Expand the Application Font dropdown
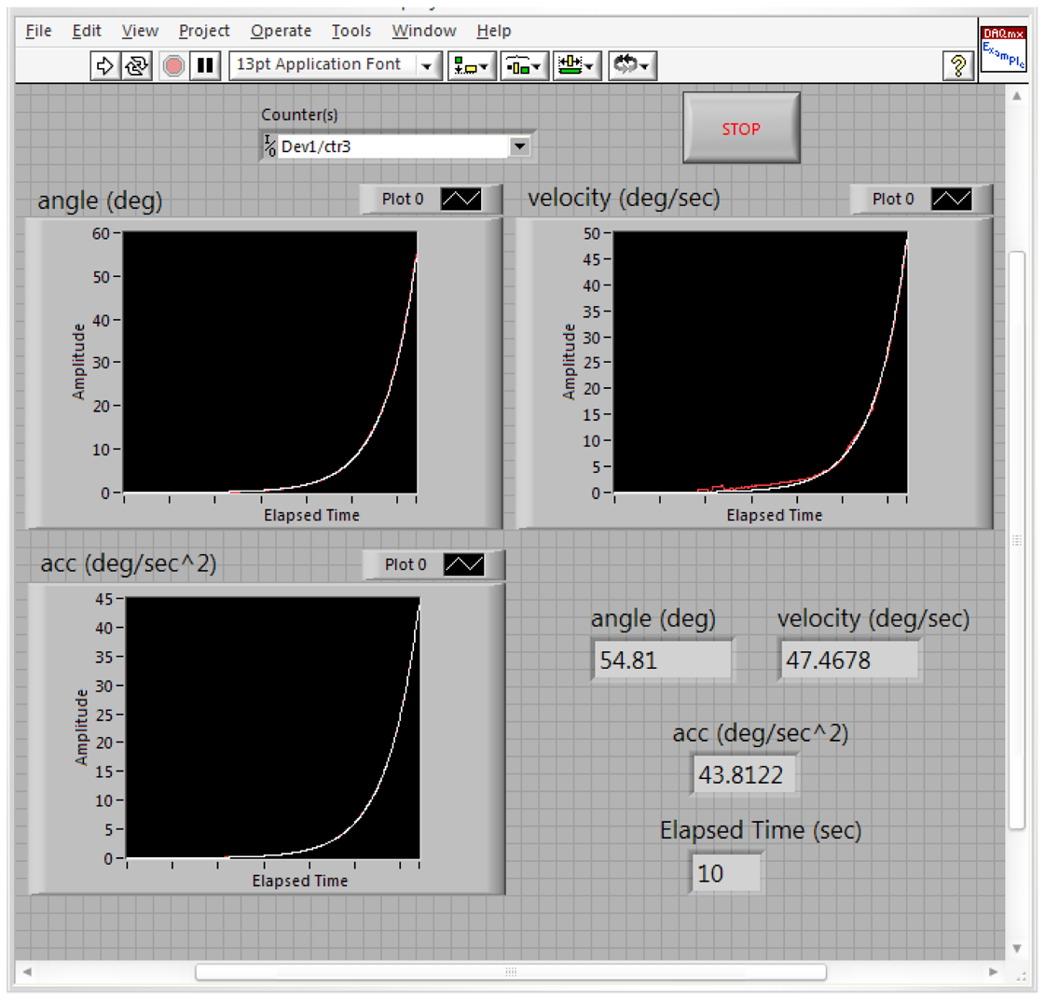The width and height of the screenshot is (1045, 1000). 428,66
